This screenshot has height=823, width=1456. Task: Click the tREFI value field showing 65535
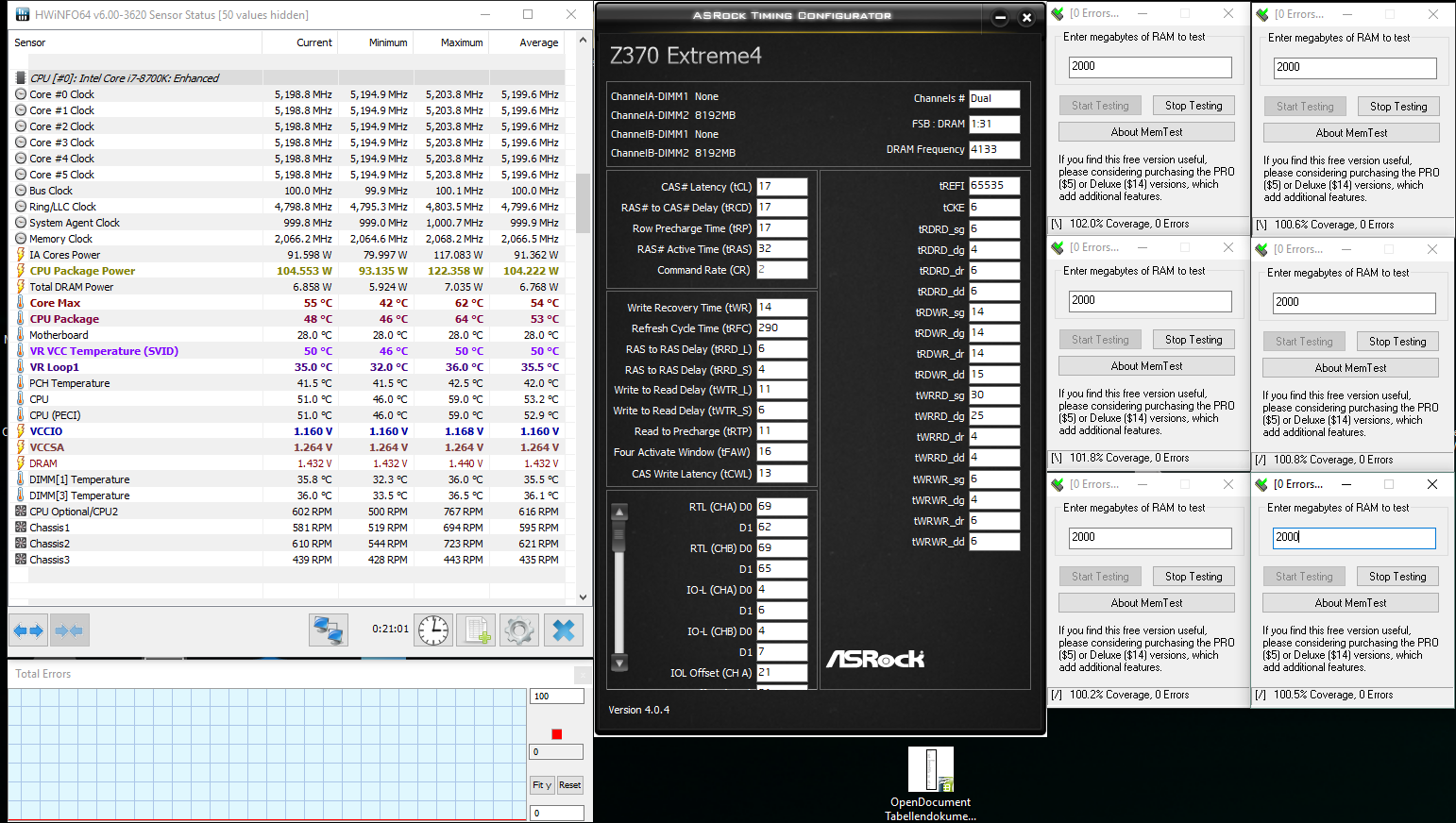994,186
